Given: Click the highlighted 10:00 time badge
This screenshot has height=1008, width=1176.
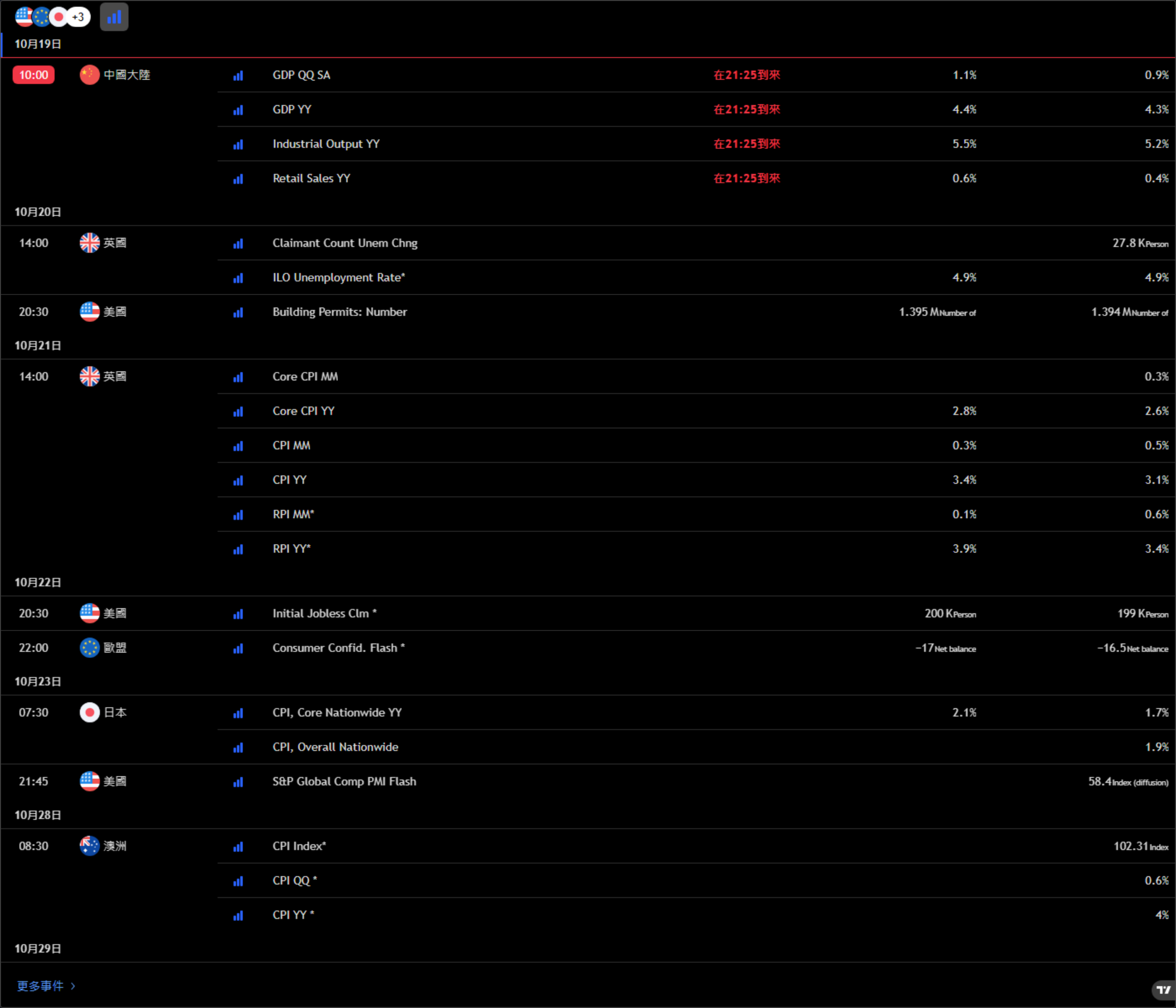Looking at the screenshot, I should click(34, 75).
